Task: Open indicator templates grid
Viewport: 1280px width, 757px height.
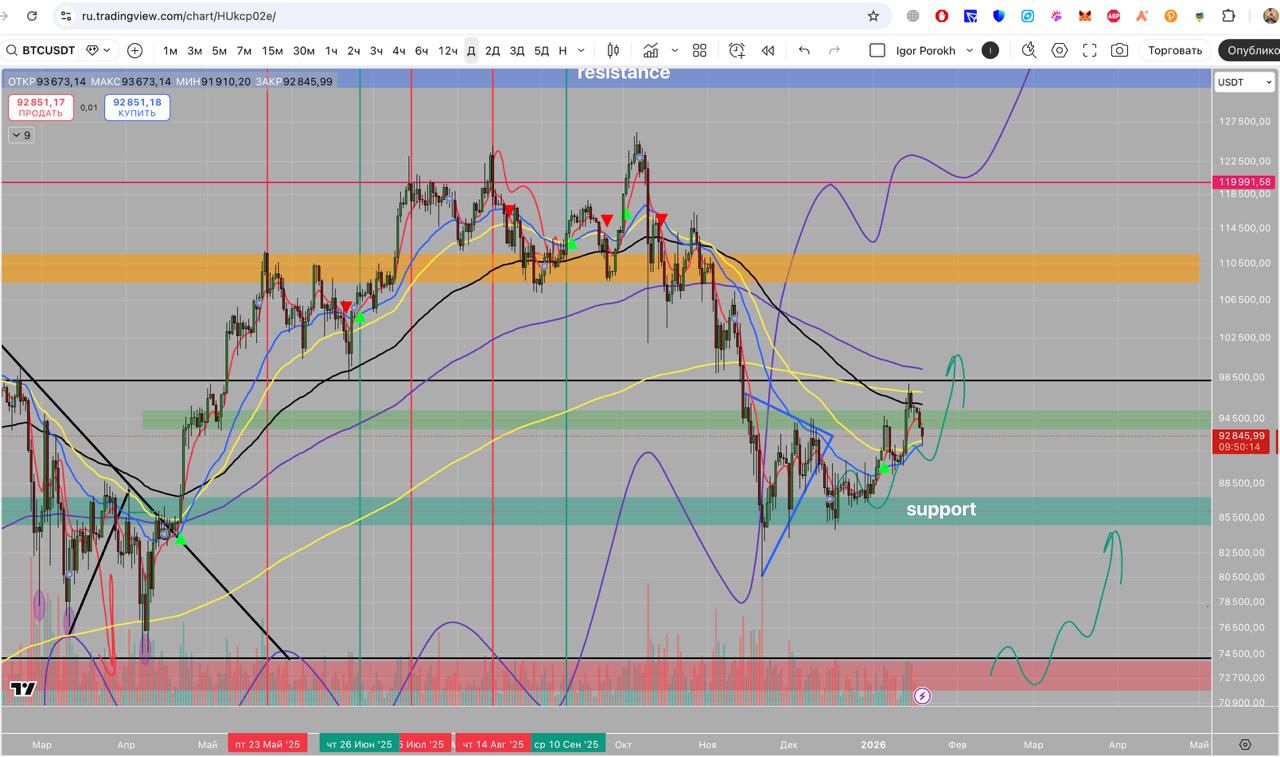Action: (x=700, y=51)
